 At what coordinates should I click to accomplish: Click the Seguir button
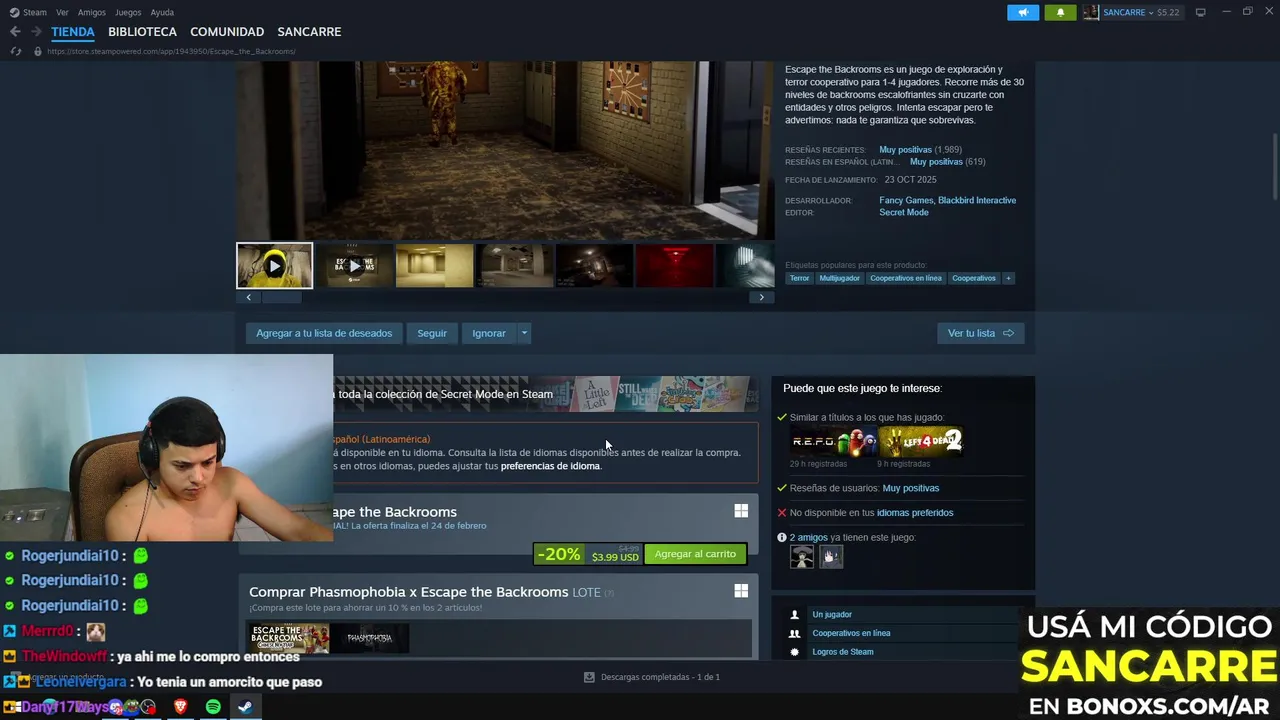click(432, 333)
